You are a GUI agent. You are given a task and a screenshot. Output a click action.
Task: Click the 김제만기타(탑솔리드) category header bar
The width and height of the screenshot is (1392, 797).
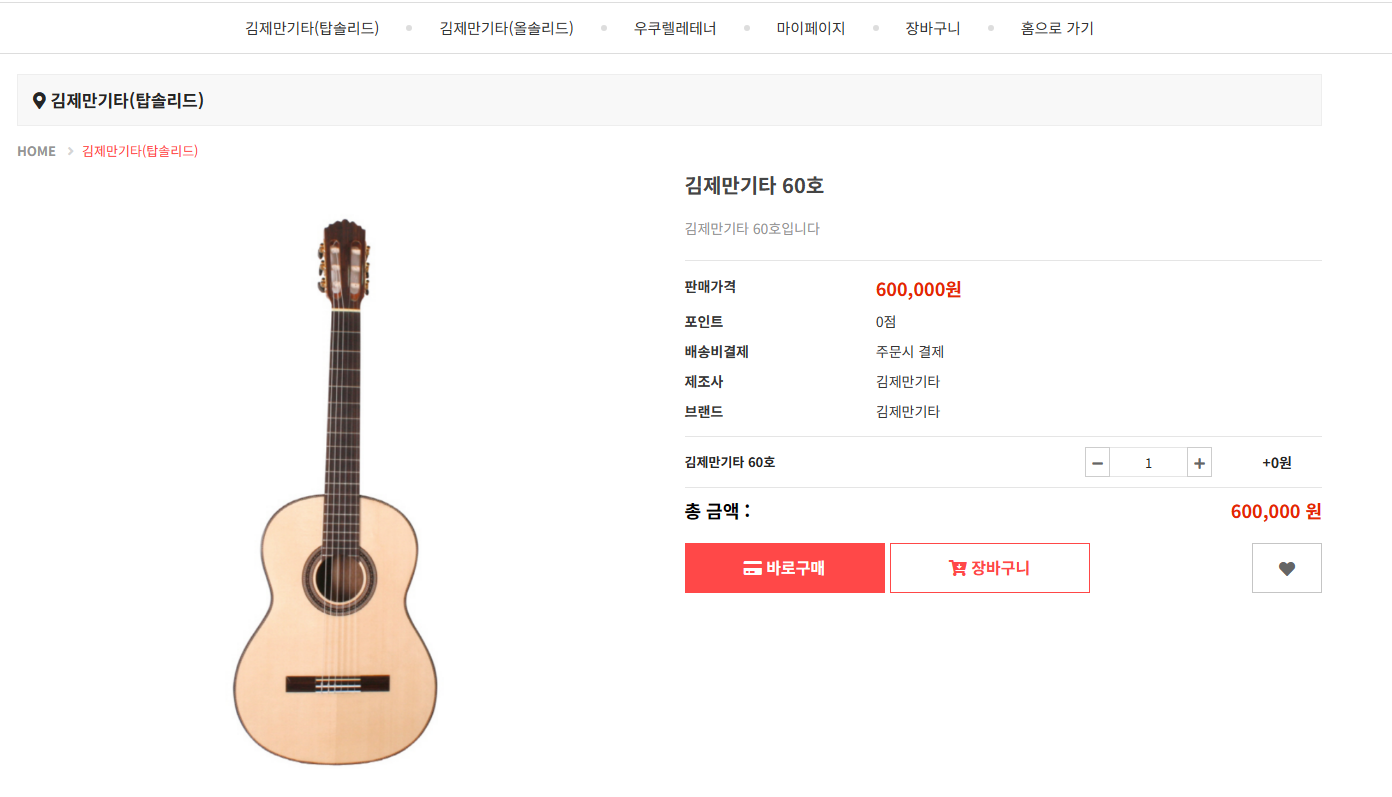point(668,100)
